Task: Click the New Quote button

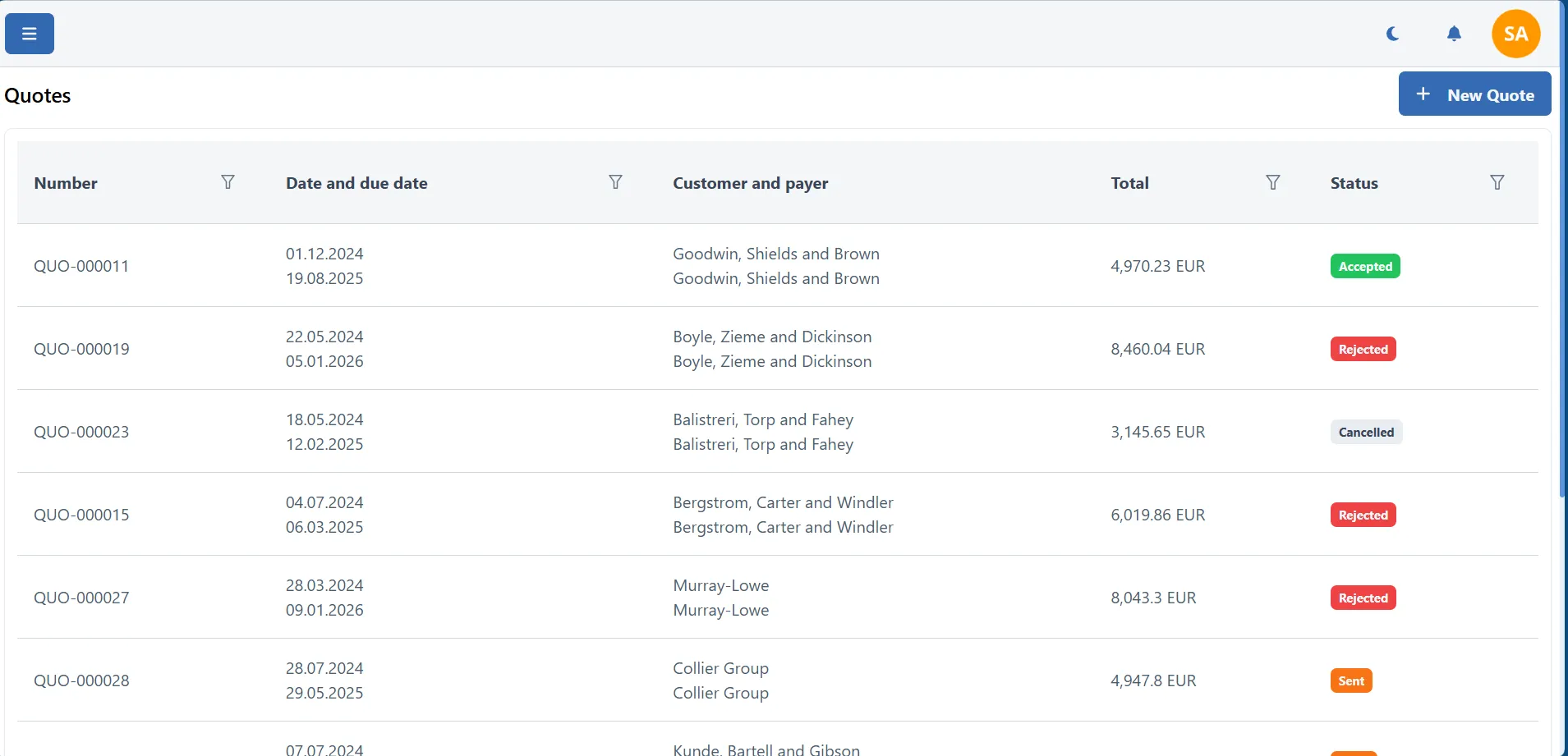Action: 1474,94
